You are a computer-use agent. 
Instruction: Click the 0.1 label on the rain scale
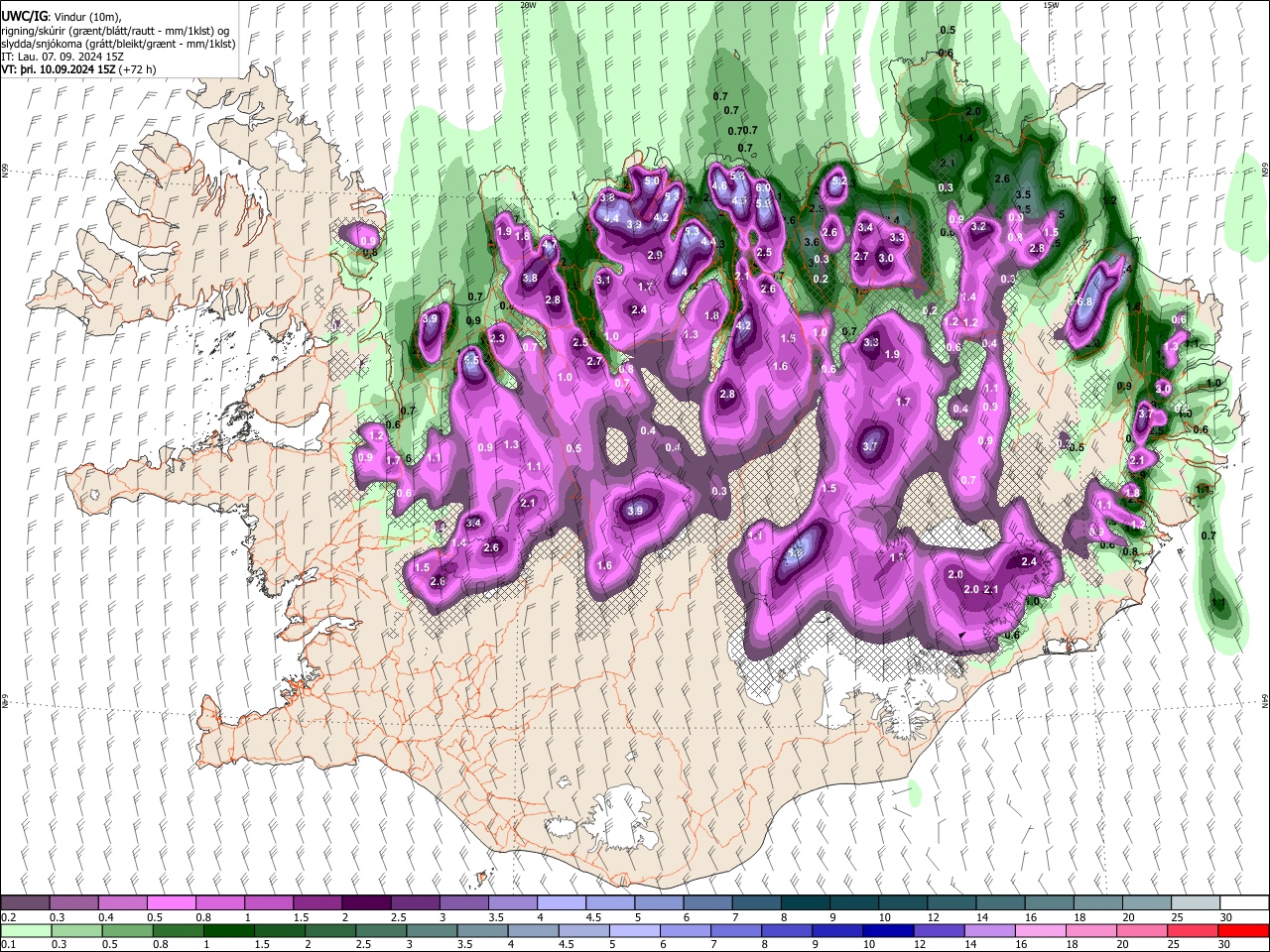[x=7, y=944]
